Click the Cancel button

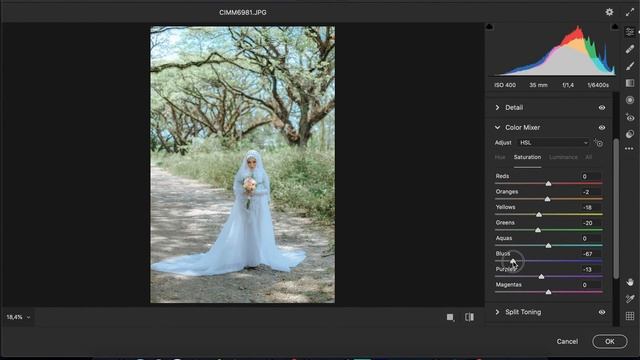tap(567, 342)
